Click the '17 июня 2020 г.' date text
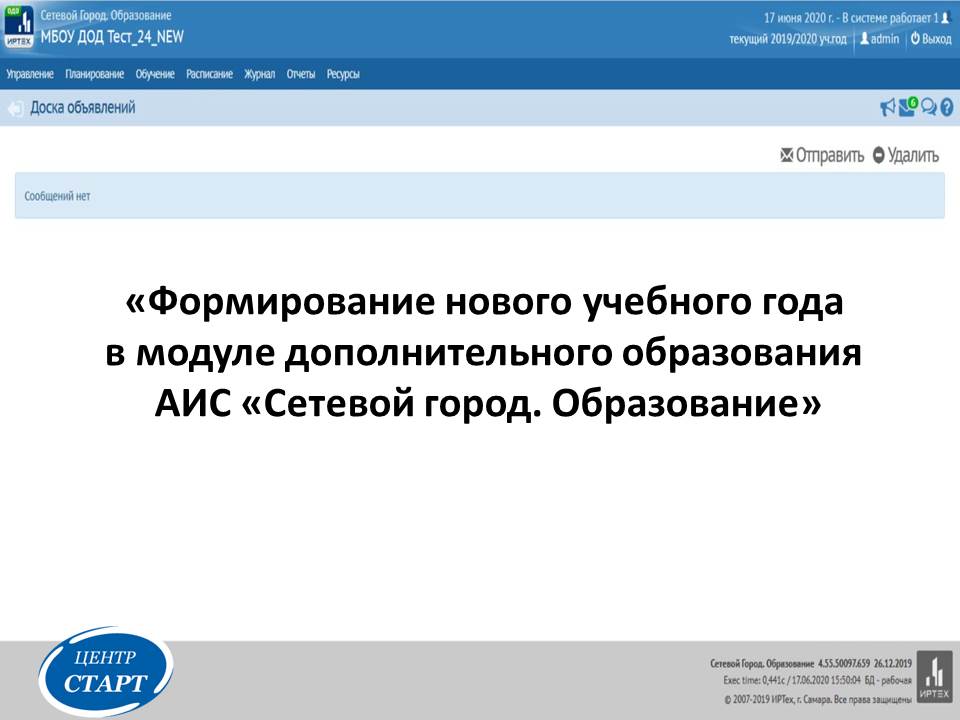 point(799,18)
